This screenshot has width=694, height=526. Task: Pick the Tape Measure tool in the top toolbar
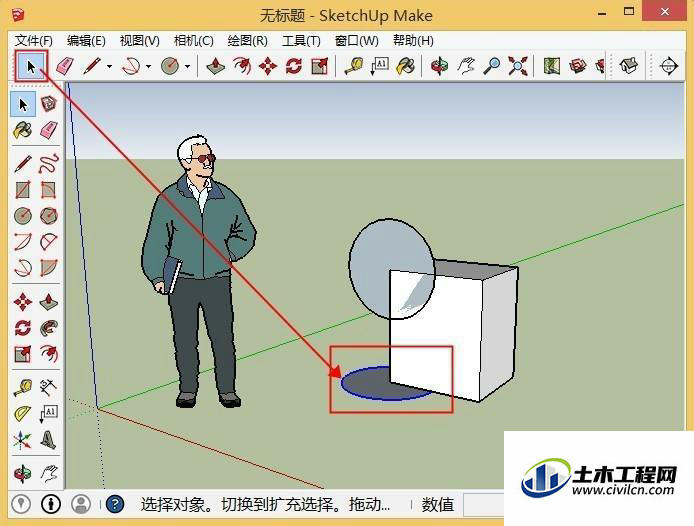pyautogui.click(x=354, y=66)
